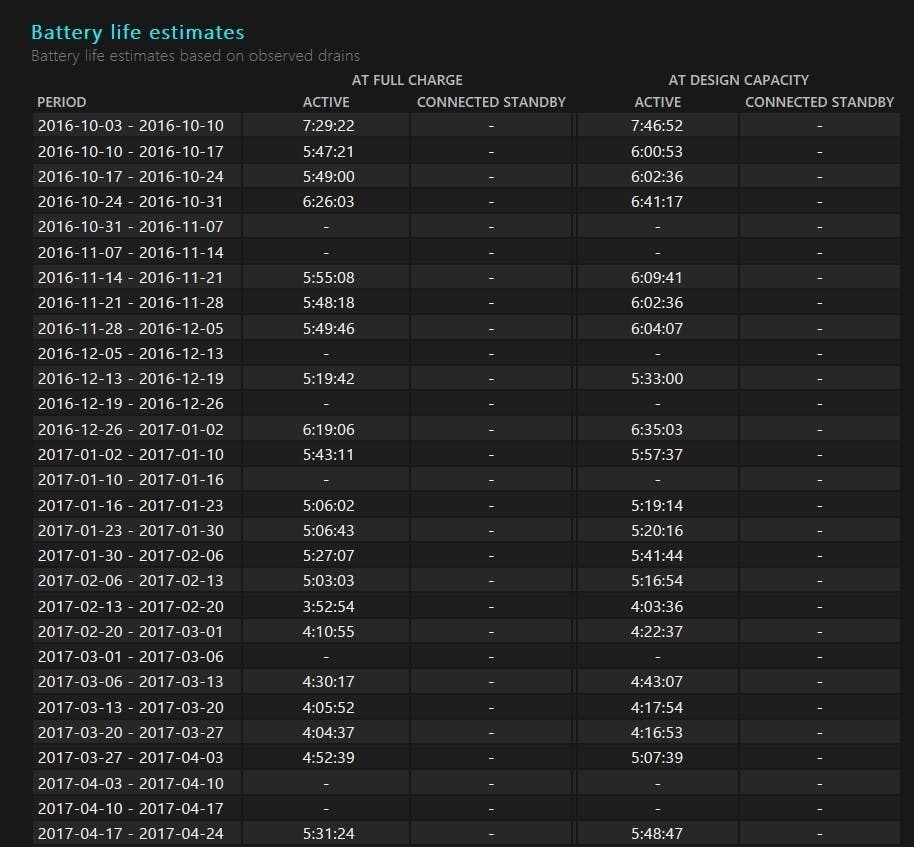Click the Battery life estimates heading
Screen dimensions: 914x847
137,33
